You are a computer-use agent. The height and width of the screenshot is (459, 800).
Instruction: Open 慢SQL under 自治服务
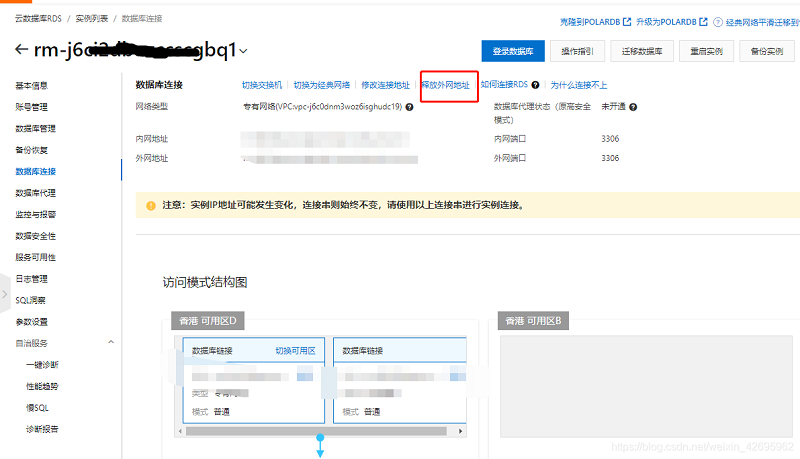tap(37, 407)
